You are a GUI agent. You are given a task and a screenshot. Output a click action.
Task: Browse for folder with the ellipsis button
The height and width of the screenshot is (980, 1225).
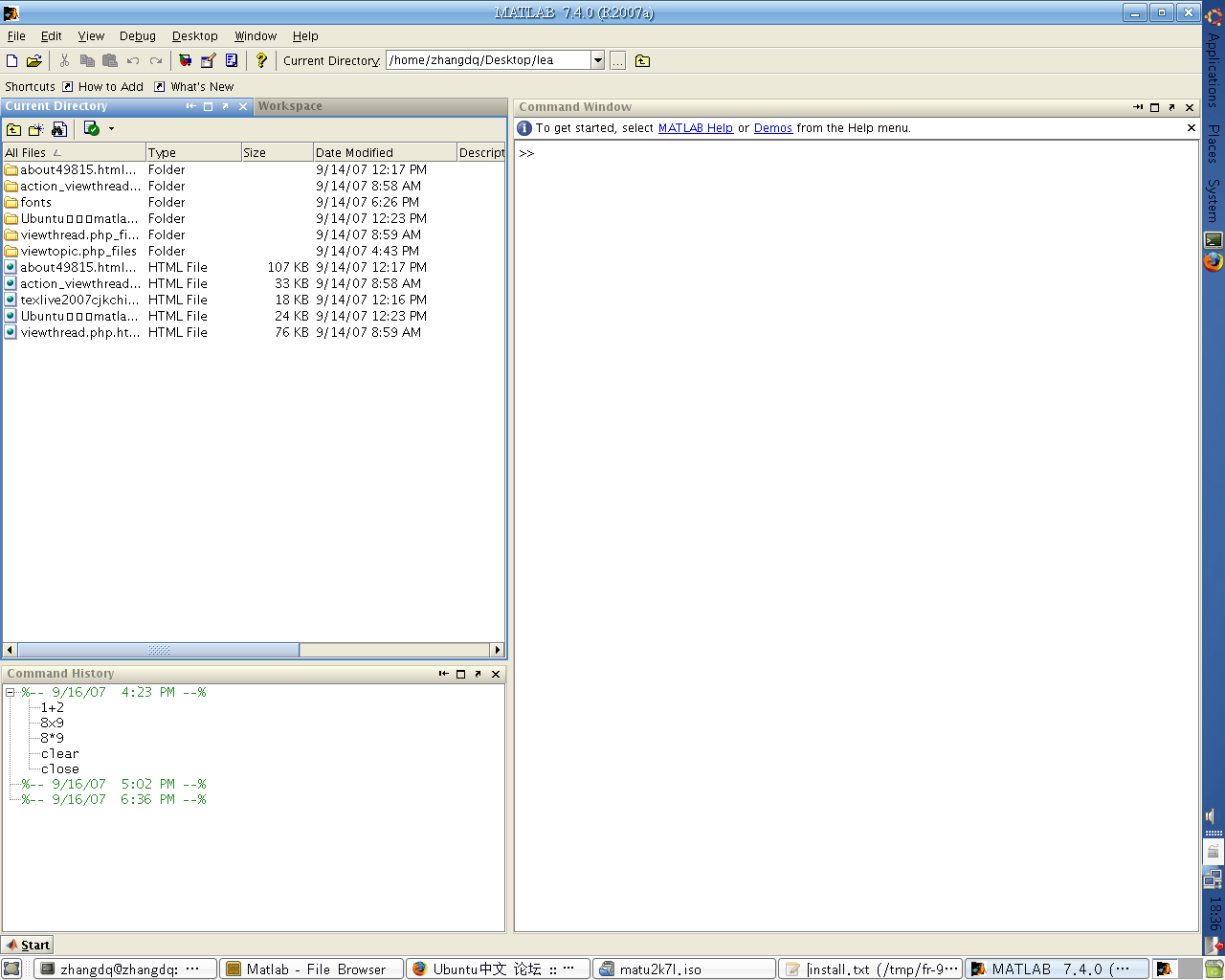(x=618, y=60)
